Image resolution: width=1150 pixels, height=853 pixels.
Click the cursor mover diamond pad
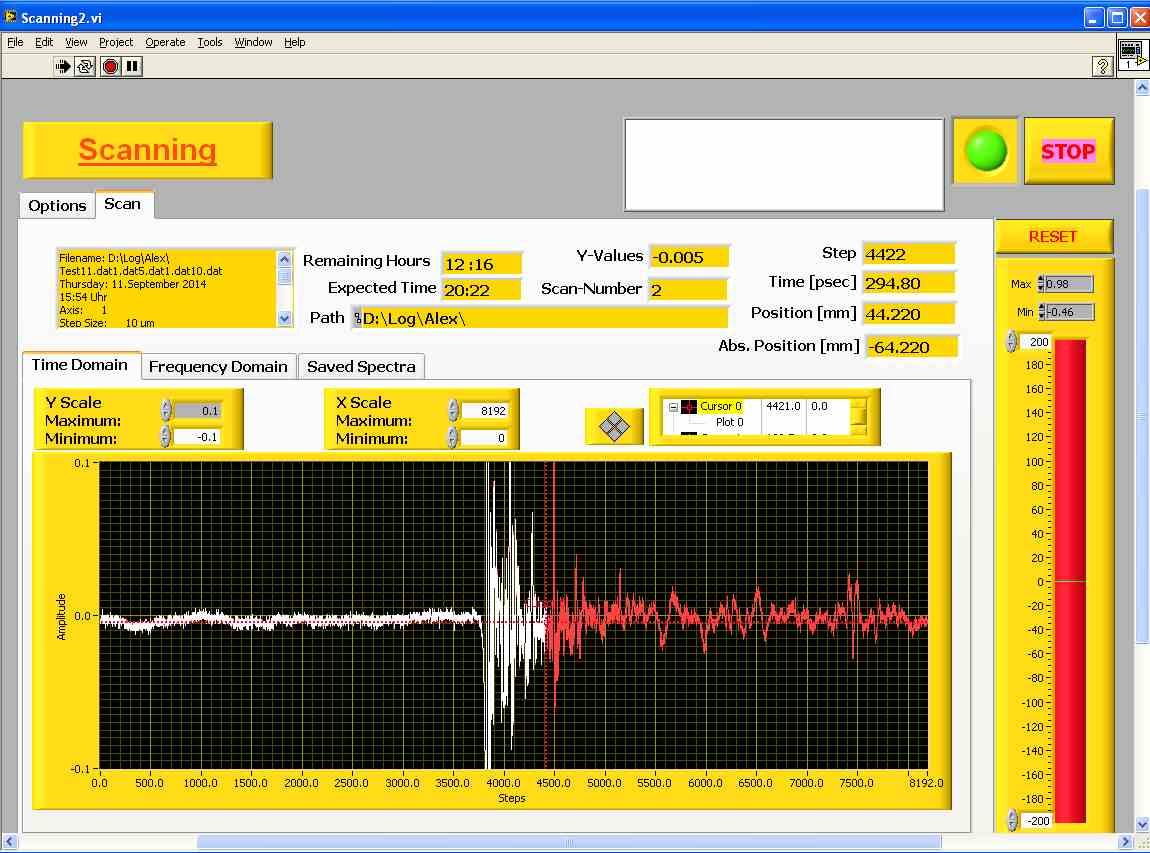[x=613, y=426]
